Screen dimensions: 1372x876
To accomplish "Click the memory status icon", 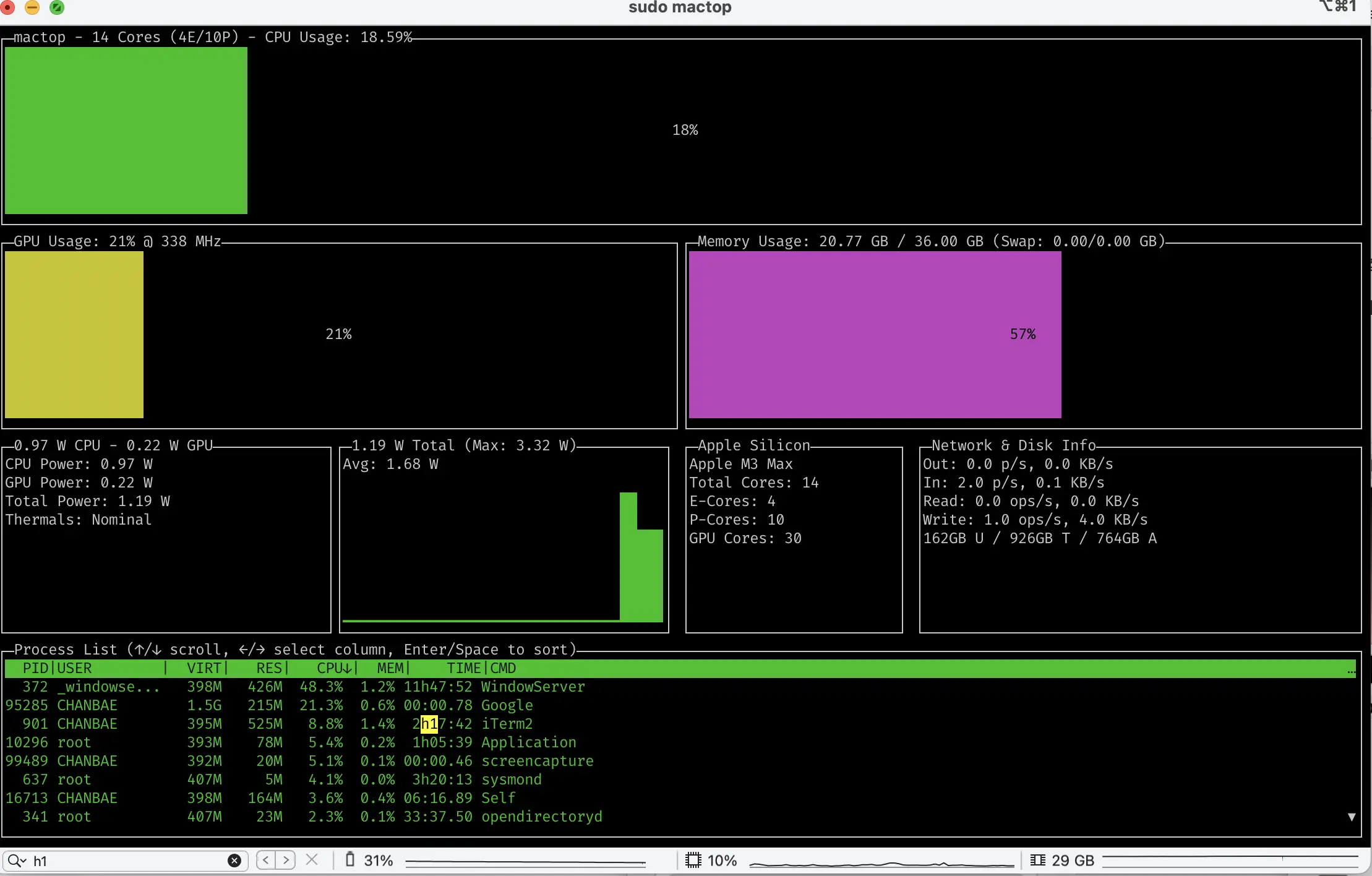I will pos(1037,860).
